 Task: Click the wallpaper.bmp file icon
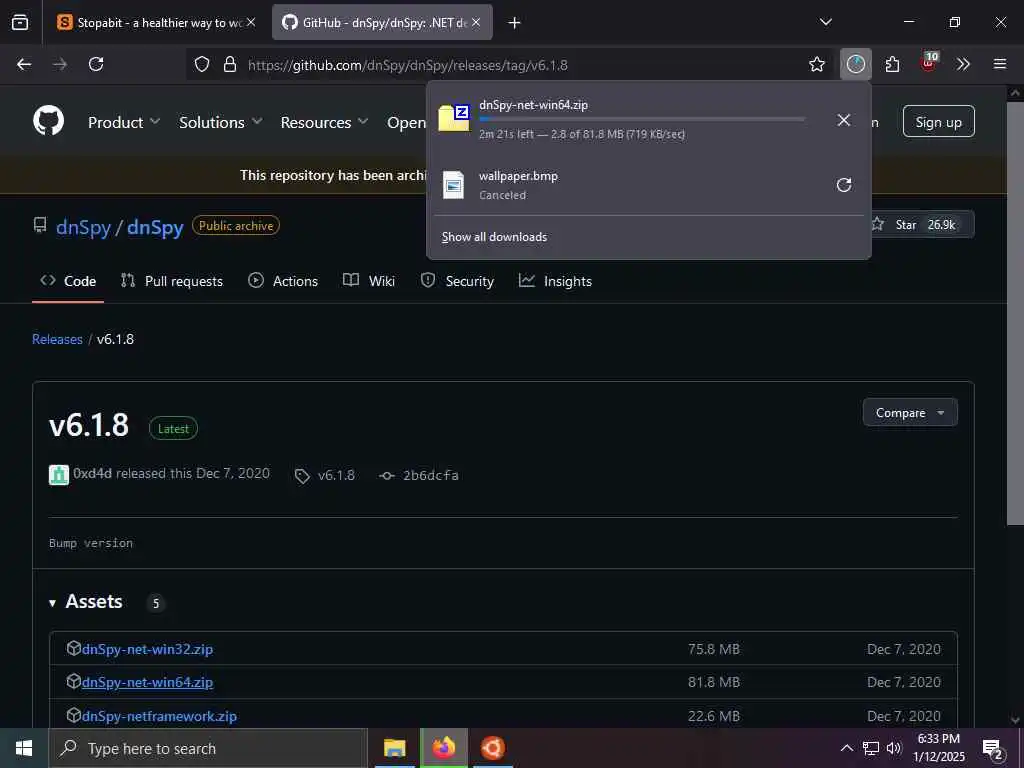pyautogui.click(x=453, y=185)
